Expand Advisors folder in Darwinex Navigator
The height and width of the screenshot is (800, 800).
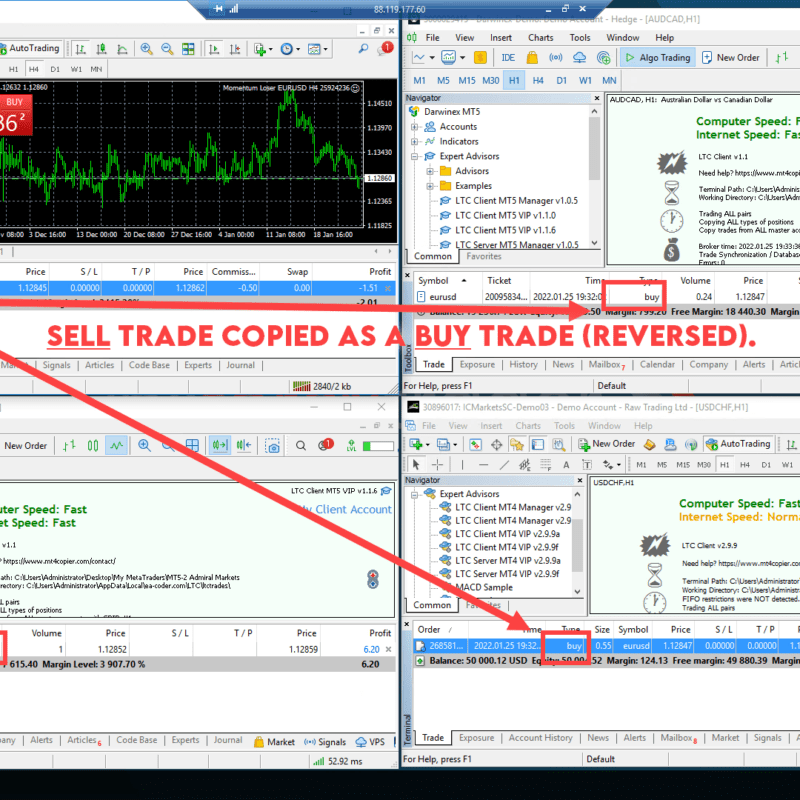click(x=430, y=171)
